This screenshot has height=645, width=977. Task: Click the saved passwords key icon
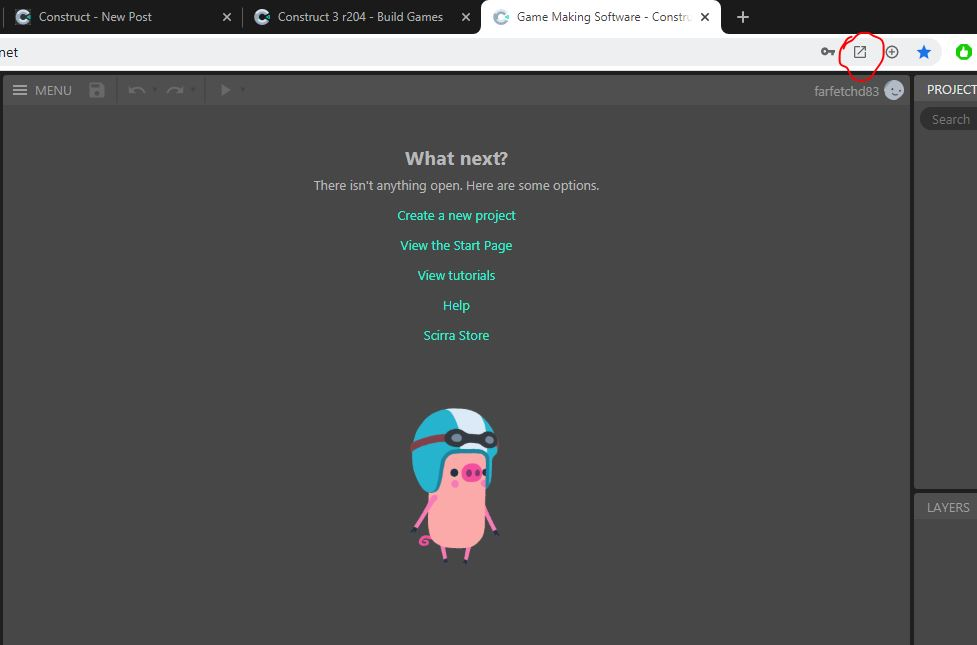[x=827, y=52]
